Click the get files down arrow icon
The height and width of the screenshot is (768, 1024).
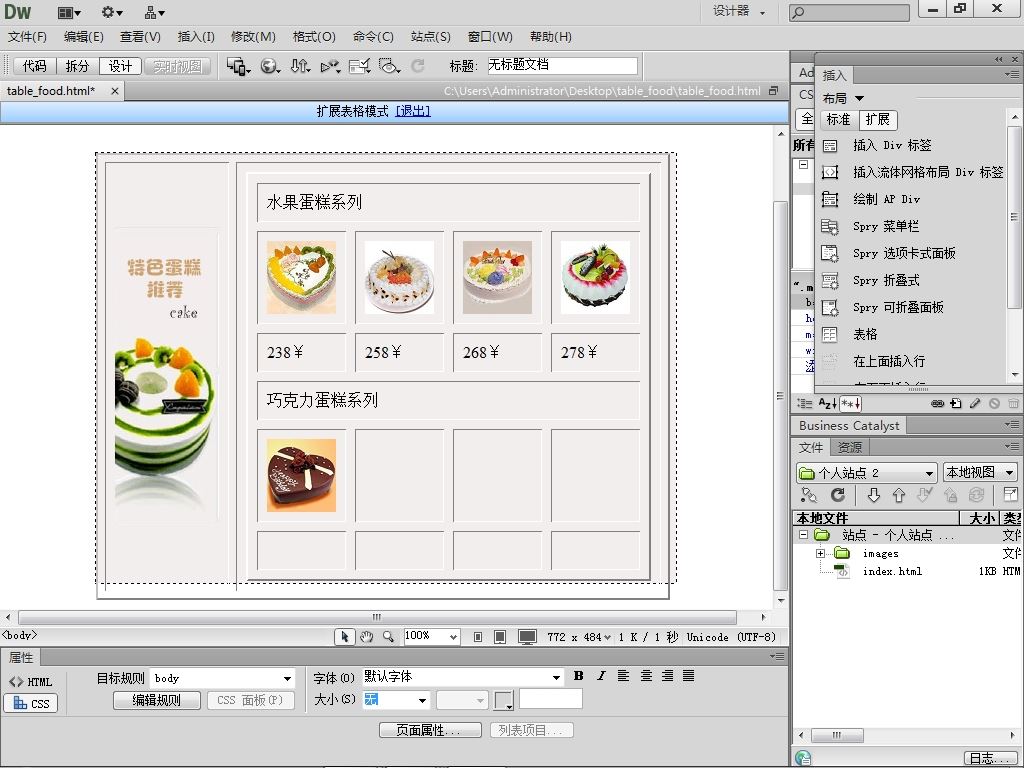[873, 495]
